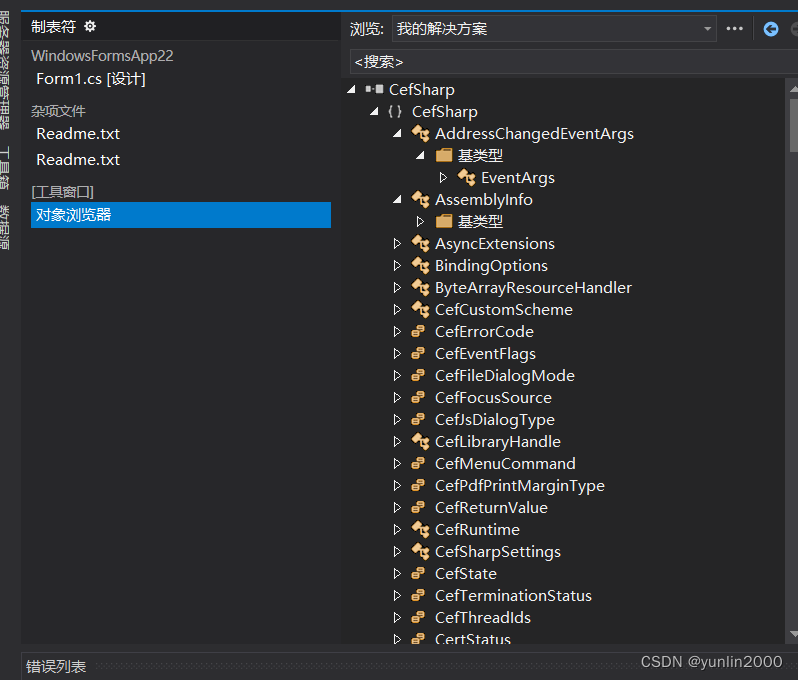Viewport: 798px width, 680px height.
Task: Click the CefThreadIds enum icon
Action: click(418, 617)
